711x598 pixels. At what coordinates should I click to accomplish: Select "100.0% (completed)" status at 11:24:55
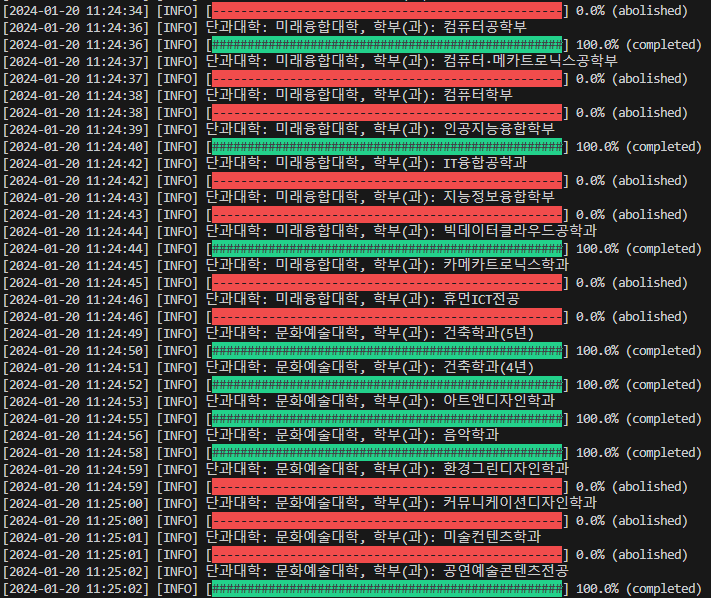tap(638, 418)
